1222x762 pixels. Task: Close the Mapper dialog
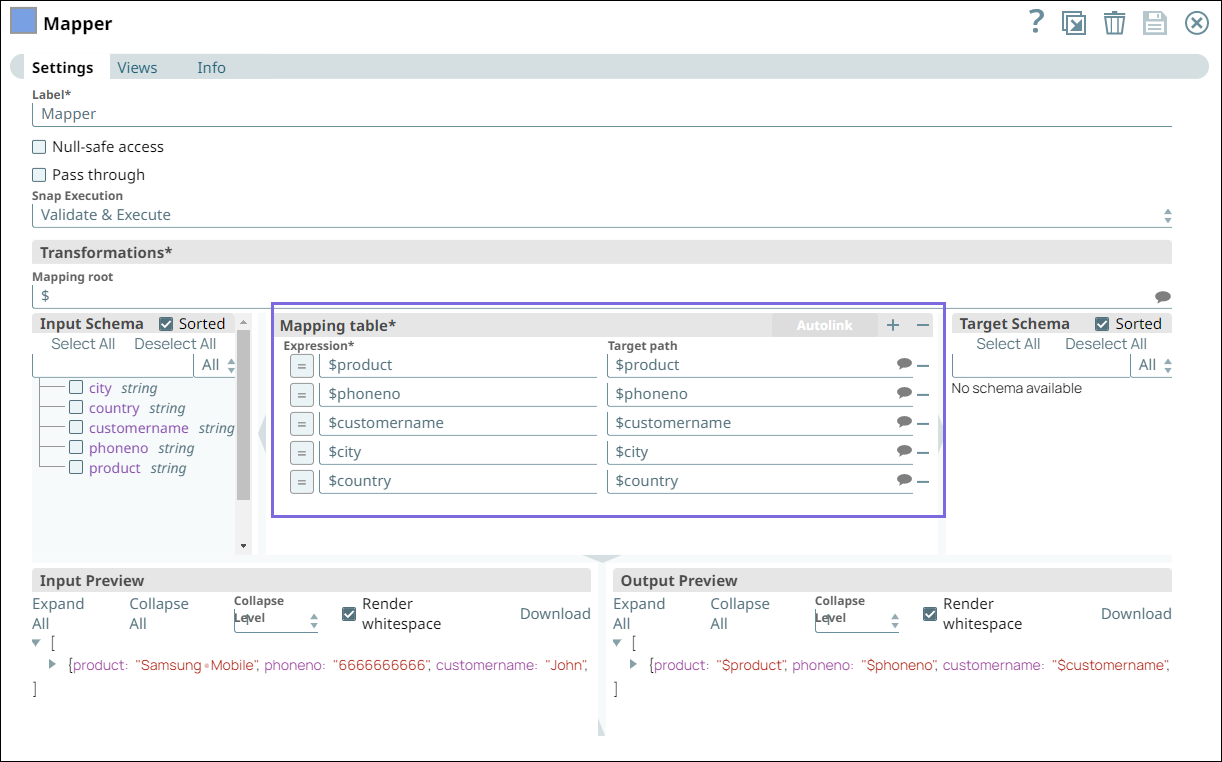1196,23
